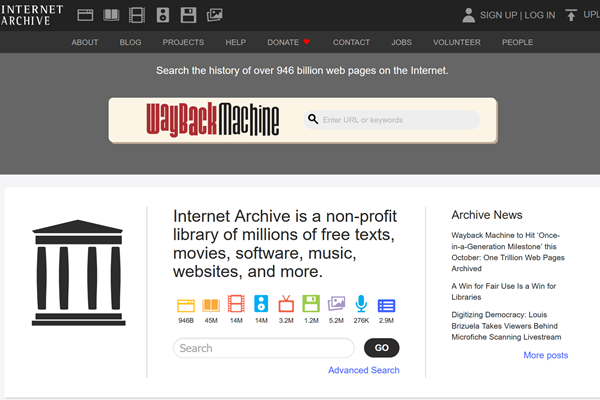Open the Images icon in top bar
The height and width of the screenshot is (400, 600).
214,15
